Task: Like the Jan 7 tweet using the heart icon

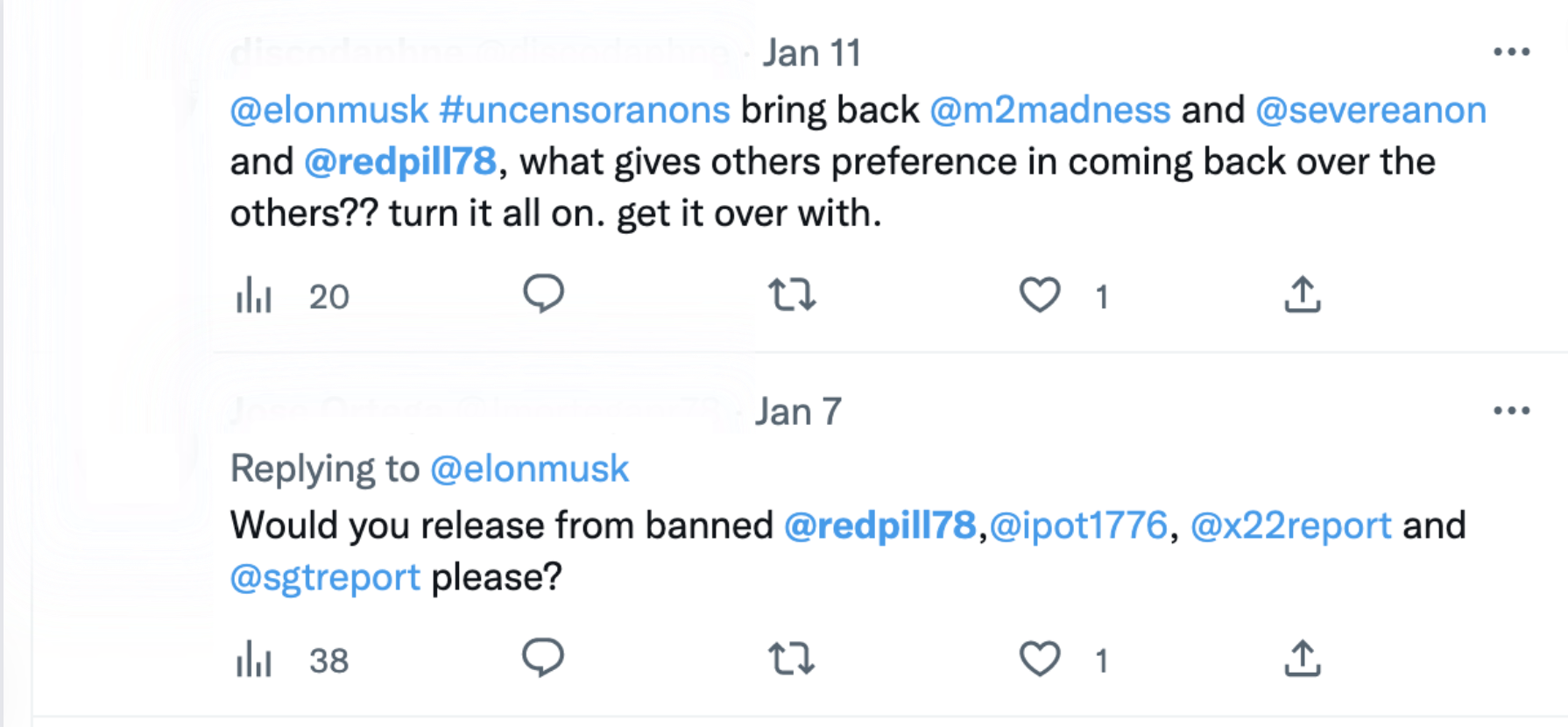Action: pos(1039,660)
